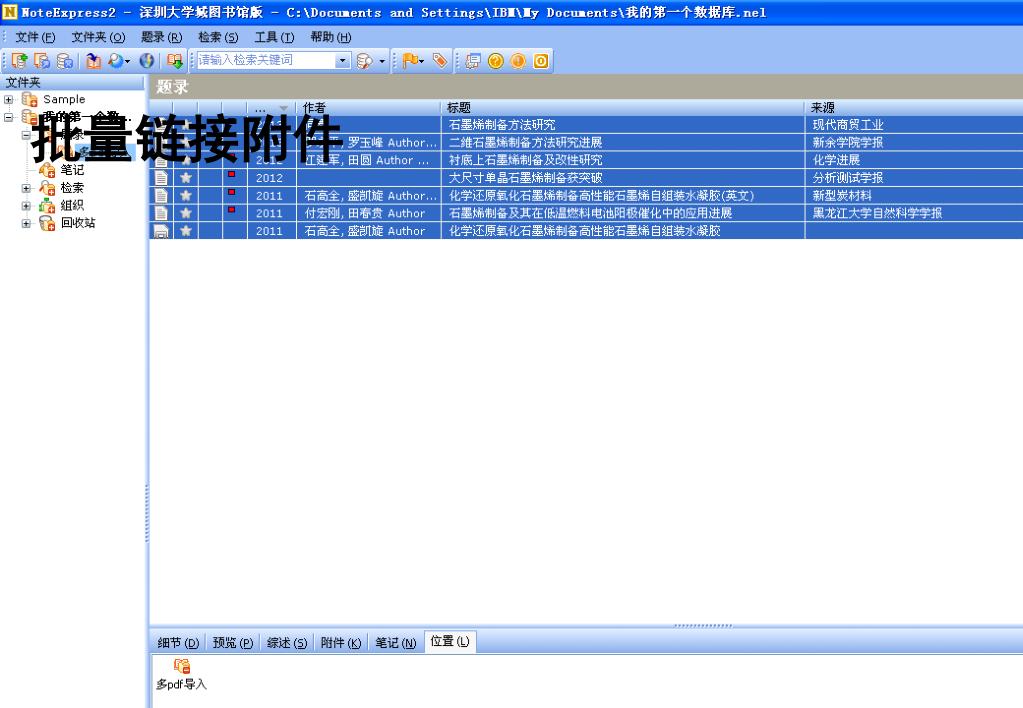Click the 多pdf导入 attachment icon
The width and height of the screenshot is (1023, 708).
[x=182, y=666]
